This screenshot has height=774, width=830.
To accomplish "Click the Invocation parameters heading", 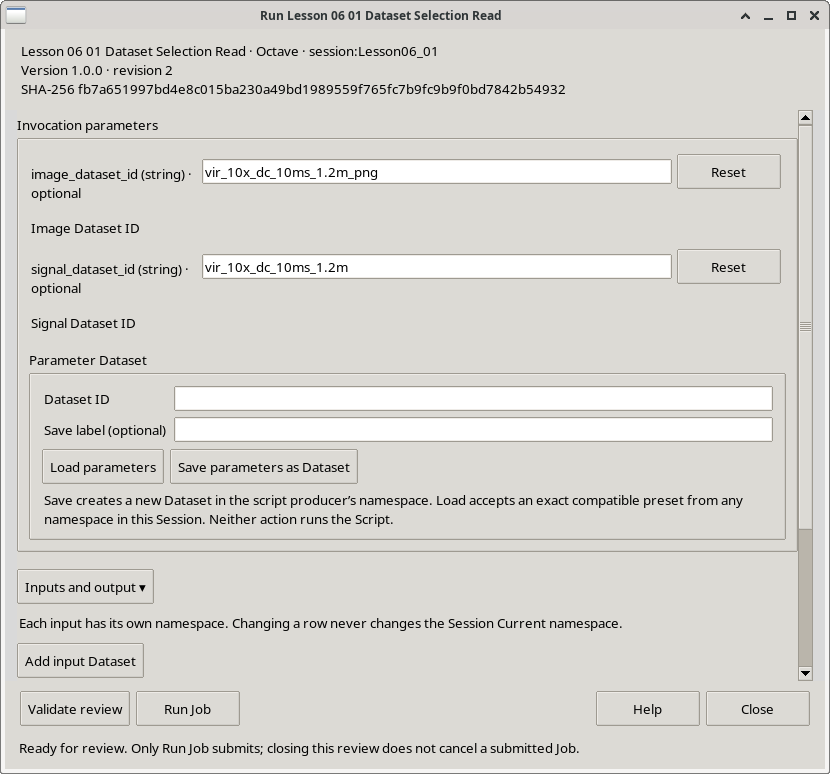I will pyautogui.click(x=87, y=125).
